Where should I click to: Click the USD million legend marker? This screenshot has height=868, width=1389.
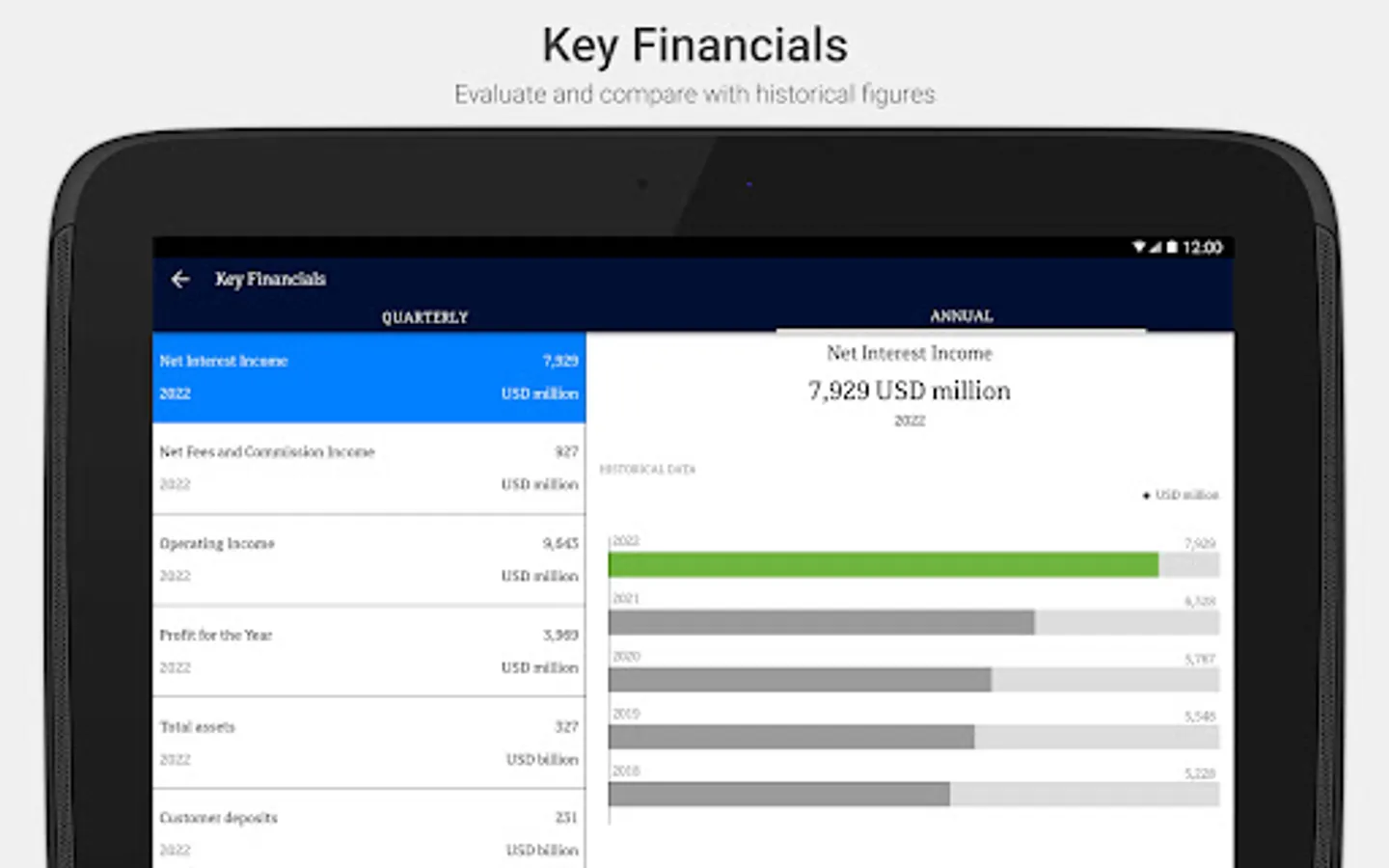1146,496
